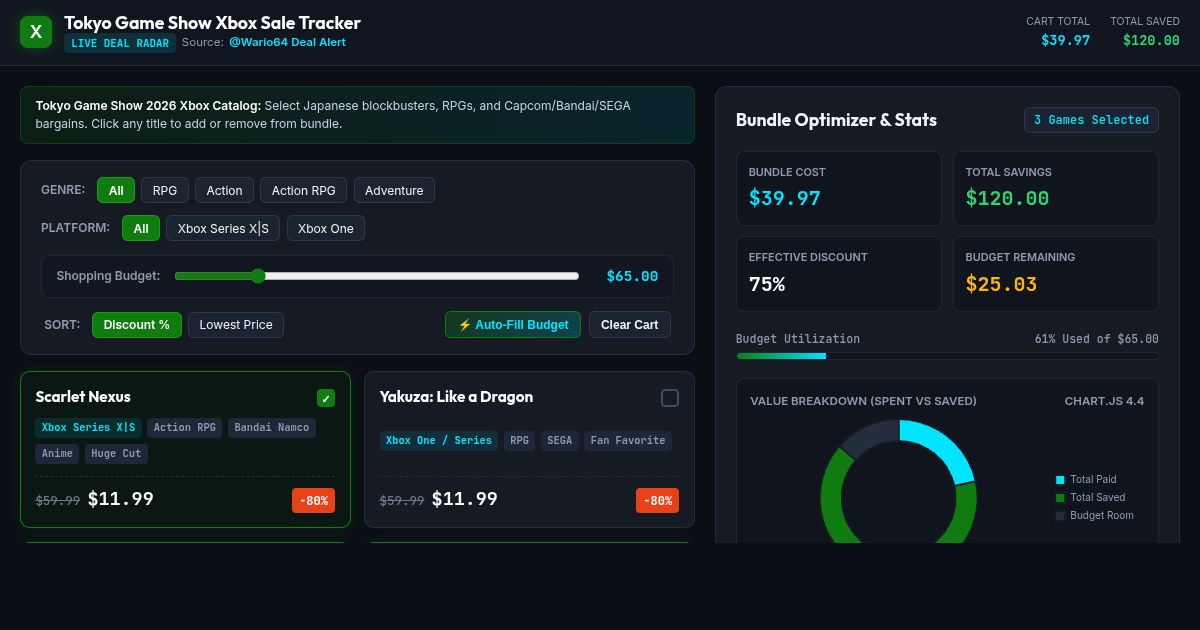Click the Anime tag on Scarlet Nexus
The height and width of the screenshot is (630, 1200).
point(57,454)
